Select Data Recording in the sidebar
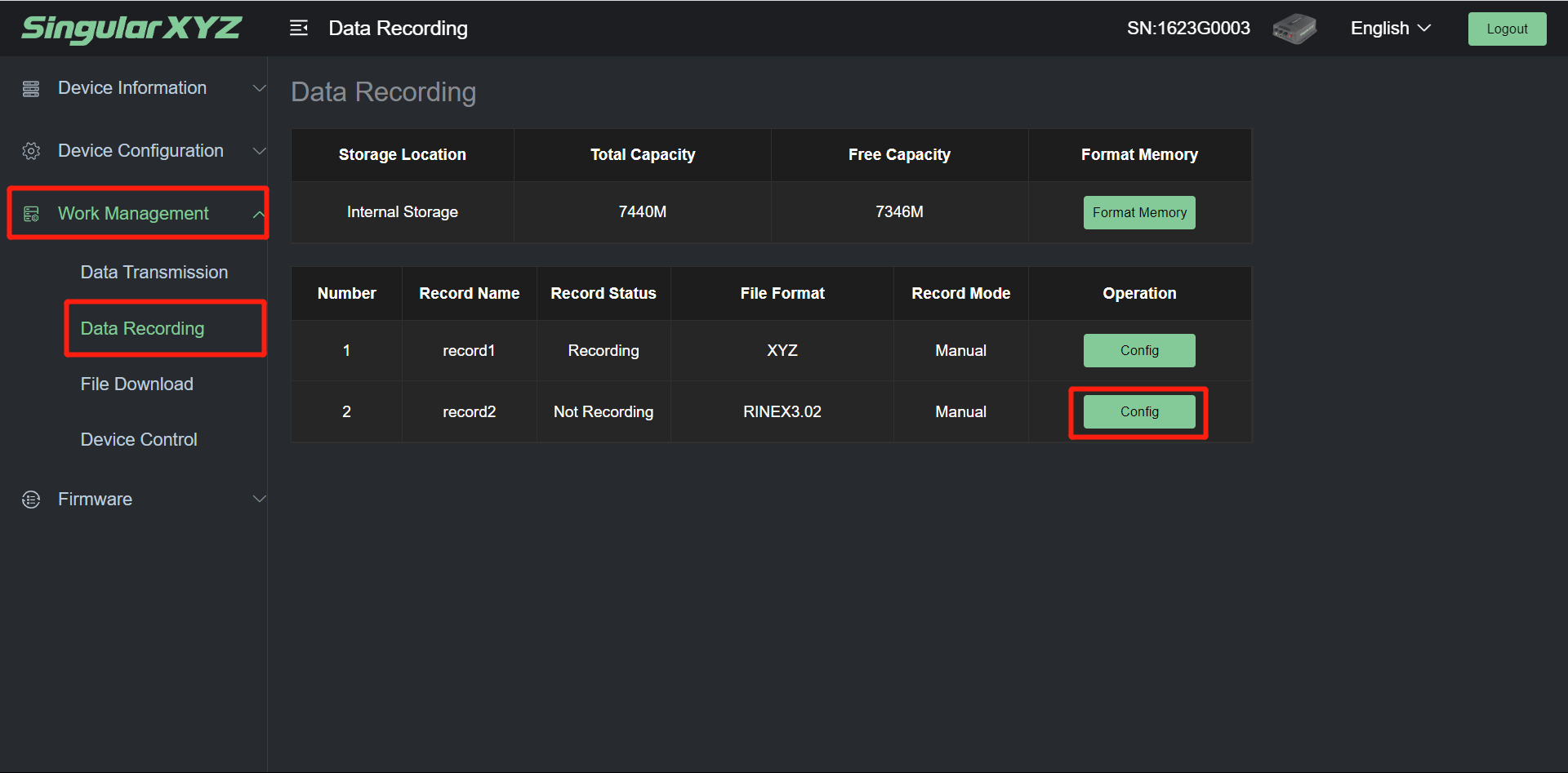The width and height of the screenshot is (1568, 773). coord(142,329)
